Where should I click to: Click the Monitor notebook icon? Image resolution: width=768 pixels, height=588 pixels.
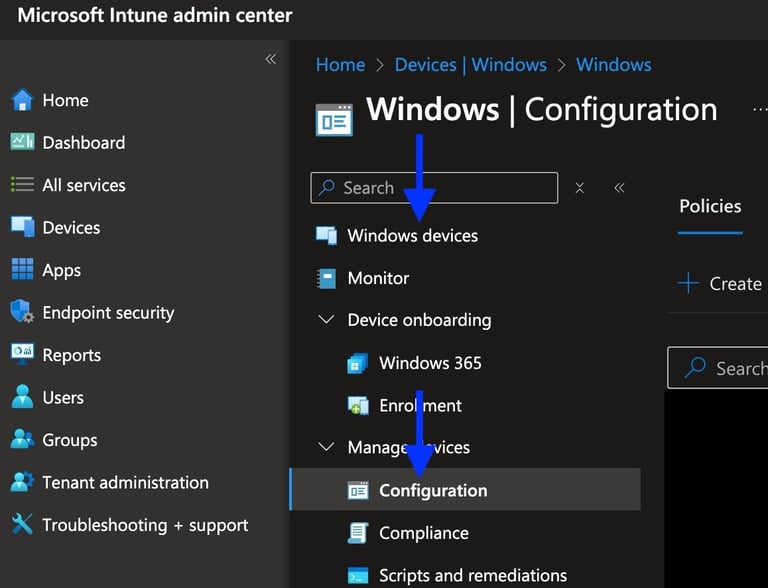pyautogui.click(x=326, y=278)
